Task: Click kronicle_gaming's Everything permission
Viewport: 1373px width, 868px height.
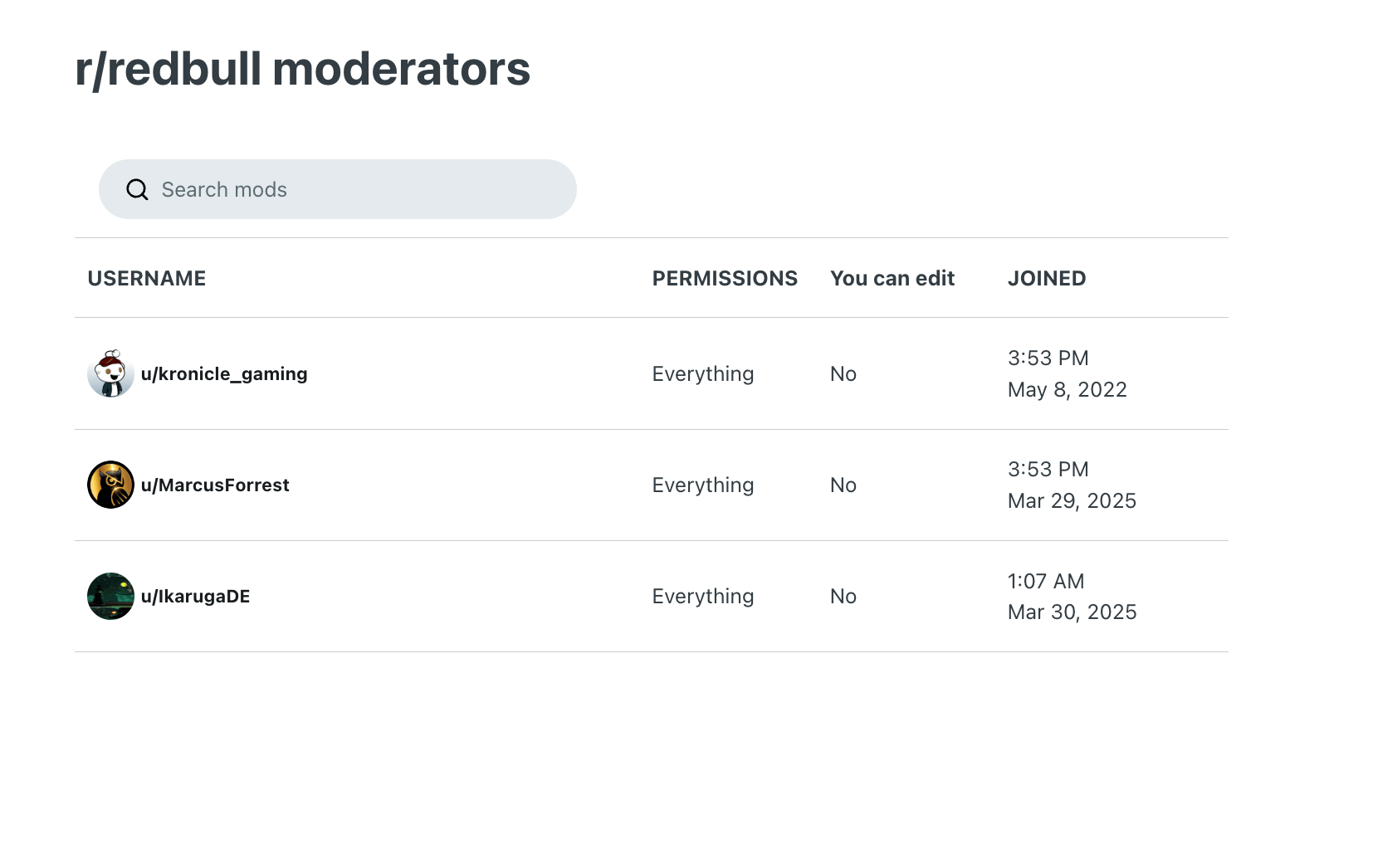Action: click(703, 374)
